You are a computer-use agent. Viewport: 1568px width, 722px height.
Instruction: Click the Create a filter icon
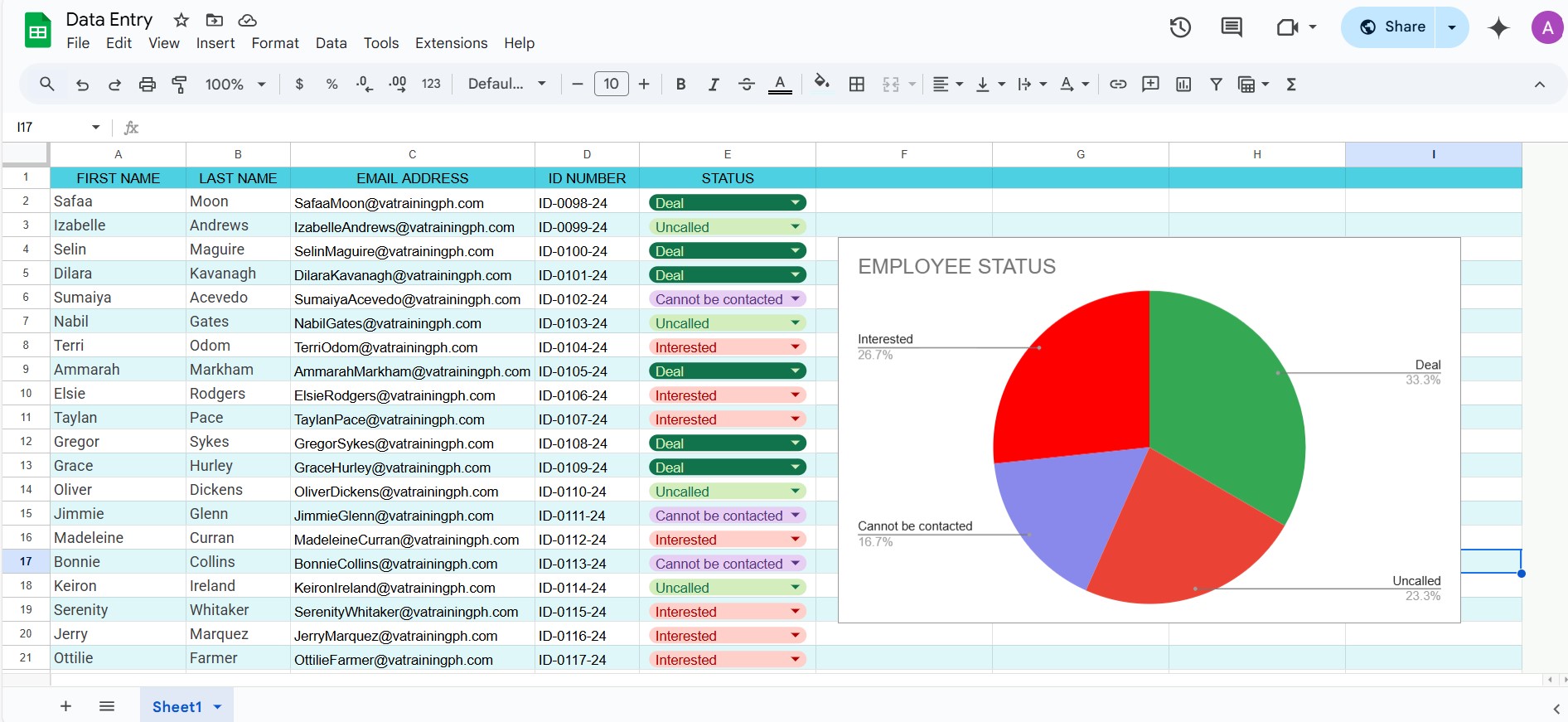1216,85
